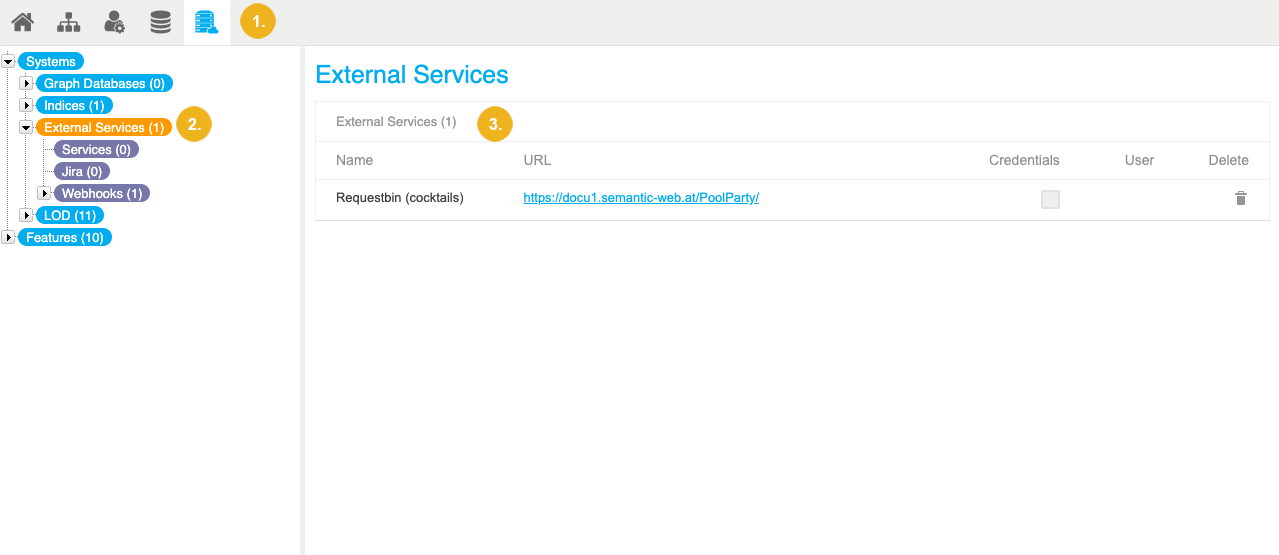Click the Requestbin (cocktails) name cell
The width and height of the screenshot is (1279, 555).
coord(400,198)
